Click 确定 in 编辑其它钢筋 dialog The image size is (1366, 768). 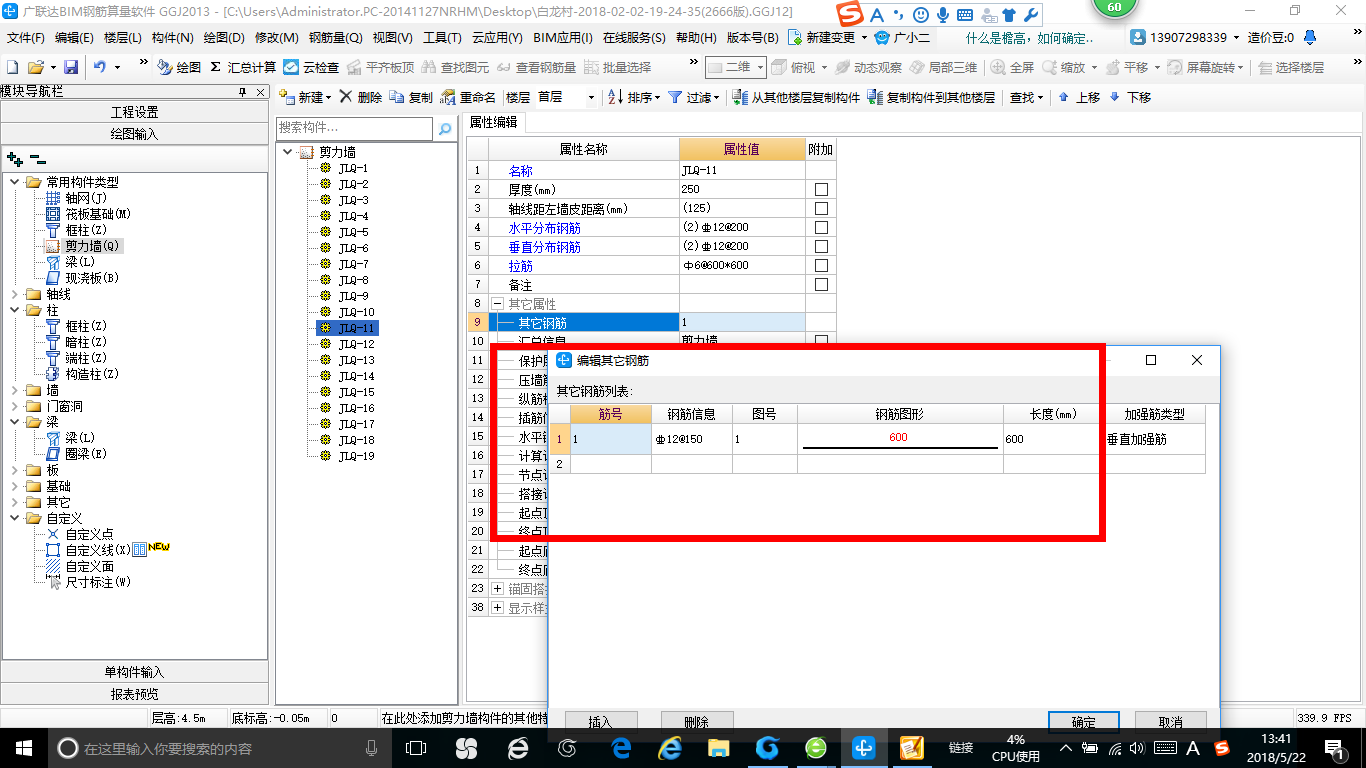coord(1083,722)
